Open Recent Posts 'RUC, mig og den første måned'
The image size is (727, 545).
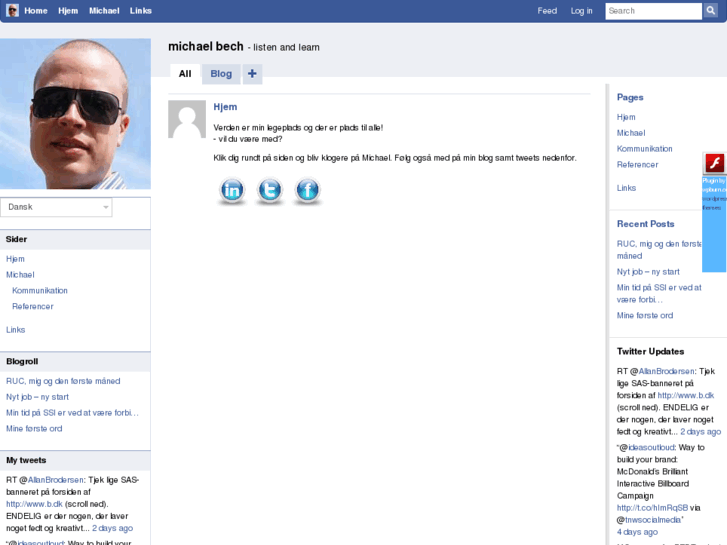[x=659, y=250]
